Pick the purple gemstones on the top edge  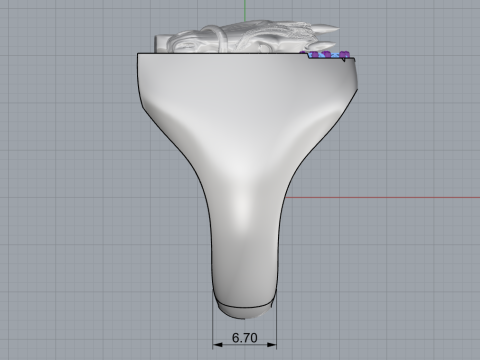[325, 55]
